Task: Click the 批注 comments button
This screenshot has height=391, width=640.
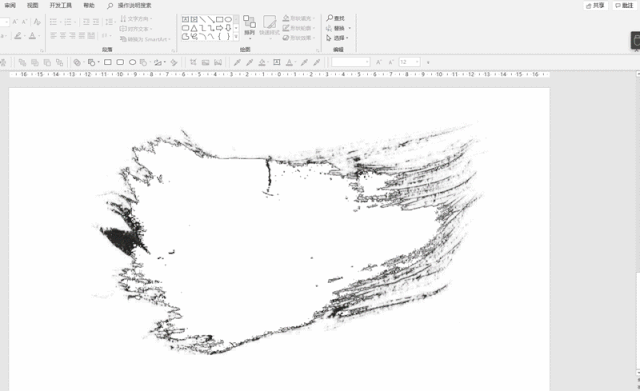Action: [x=624, y=6]
